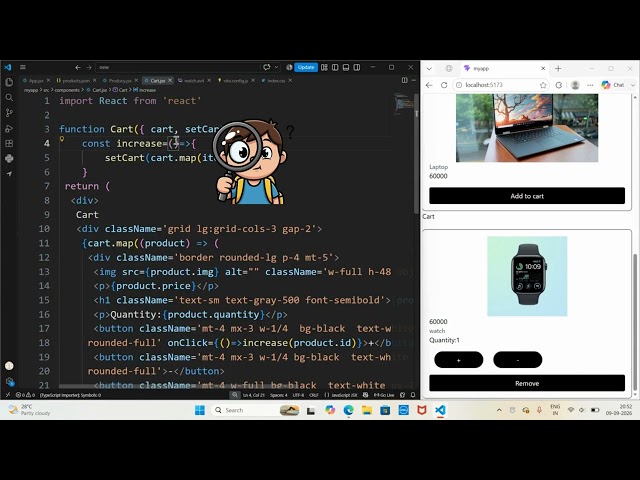
Task: Open the remote window indicator in status bar
Action: click(x=7, y=395)
